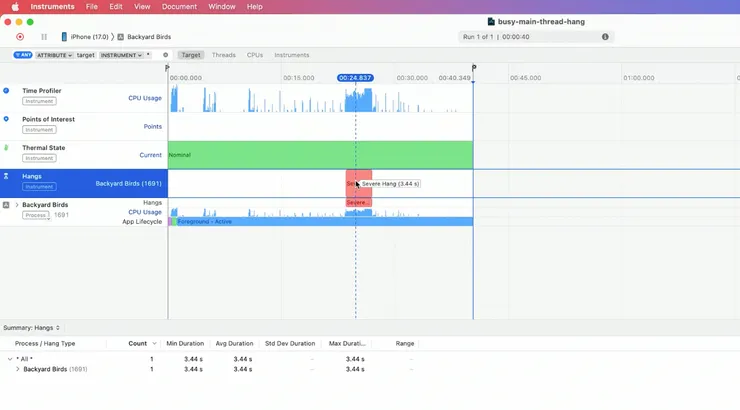Image resolution: width=740 pixels, height=410 pixels.
Task: Click the Process / Hang Type column header
Action: pyautogui.click(x=45, y=343)
